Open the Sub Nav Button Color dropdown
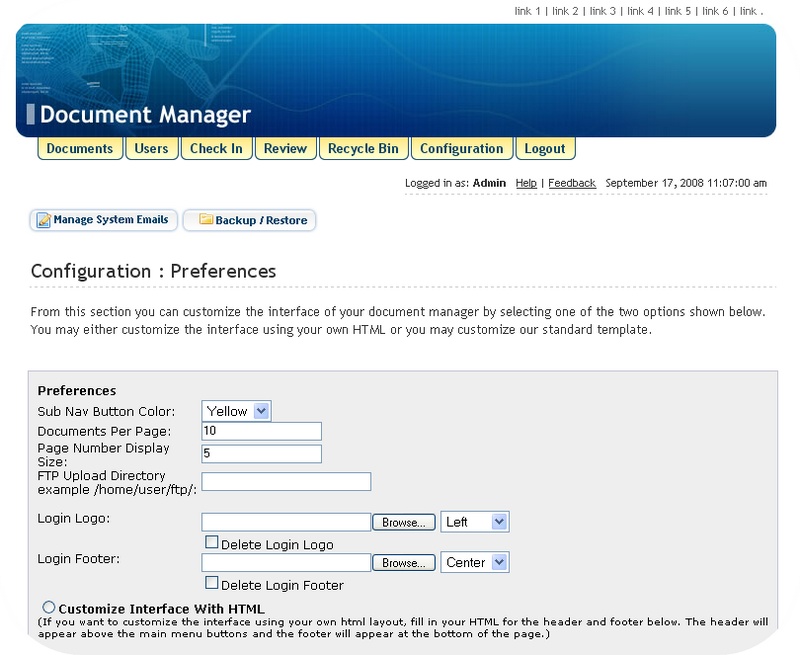This screenshot has width=800, height=655. pyautogui.click(x=236, y=411)
